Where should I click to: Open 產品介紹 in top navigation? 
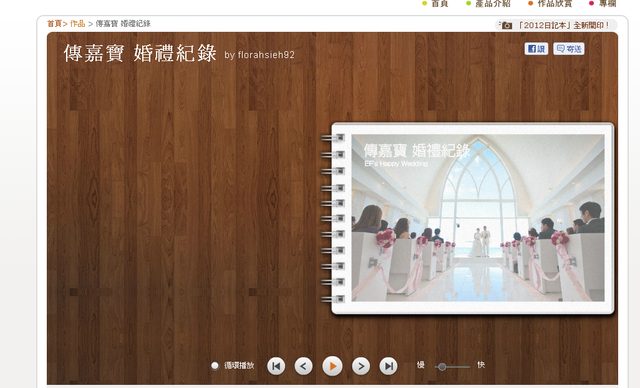tap(493, 3)
